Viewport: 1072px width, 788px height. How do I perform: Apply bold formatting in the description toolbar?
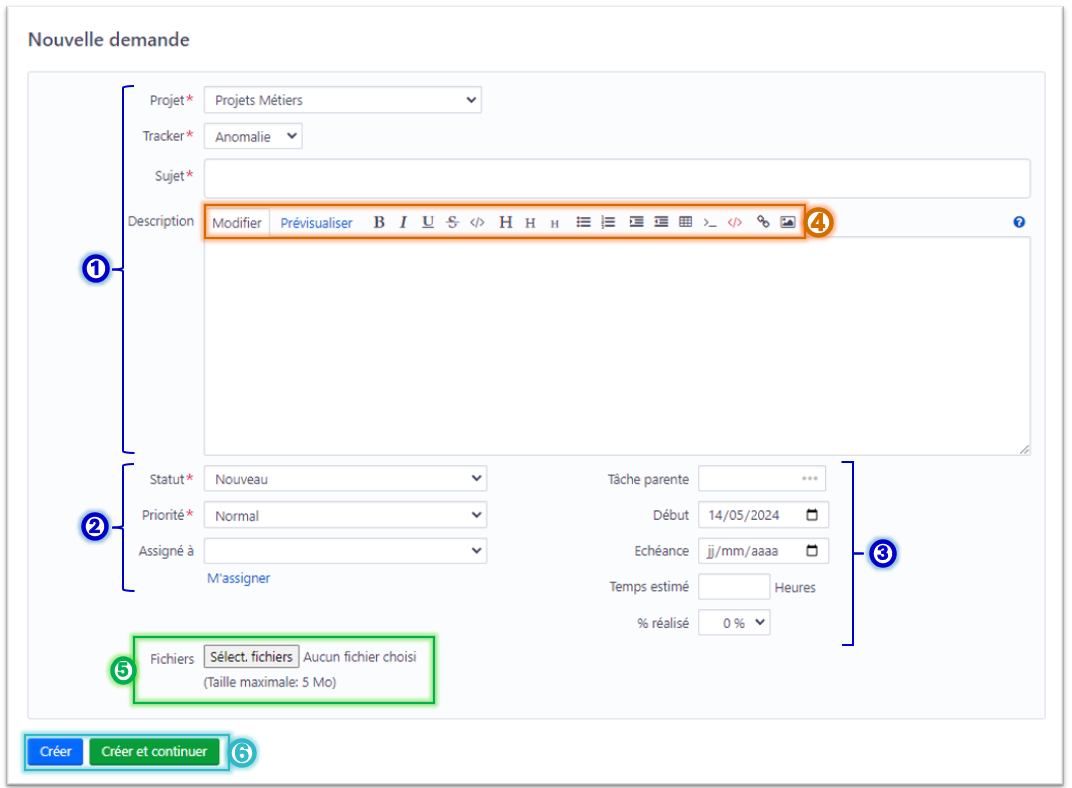tap(378, 222)
